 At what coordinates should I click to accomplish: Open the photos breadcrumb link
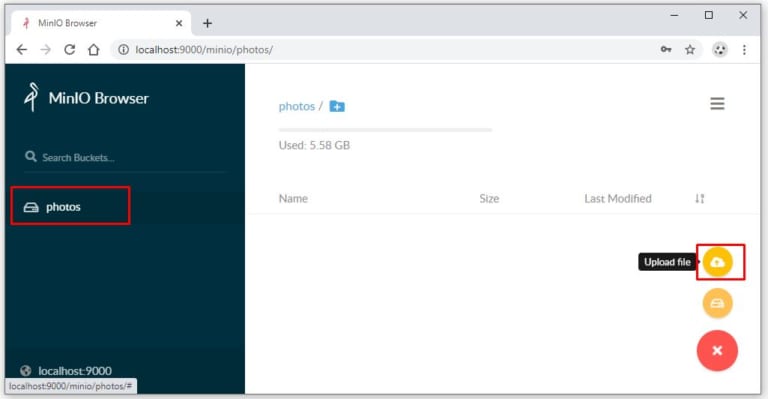point(296,106)
